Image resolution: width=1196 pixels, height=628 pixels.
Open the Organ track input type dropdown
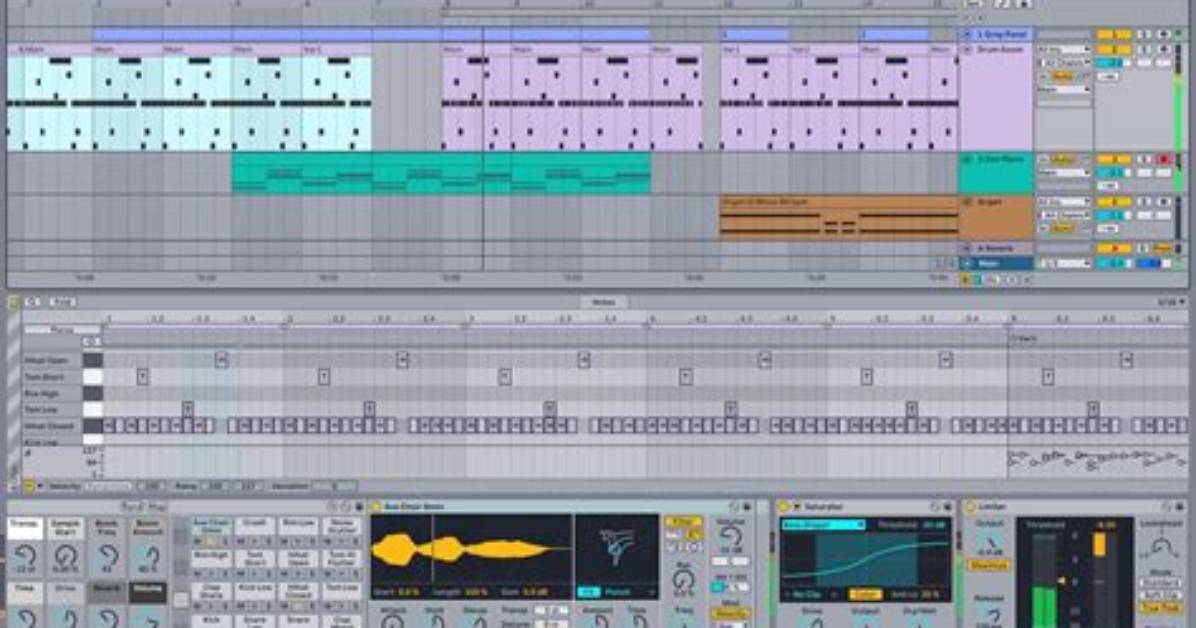[1063, 202]
